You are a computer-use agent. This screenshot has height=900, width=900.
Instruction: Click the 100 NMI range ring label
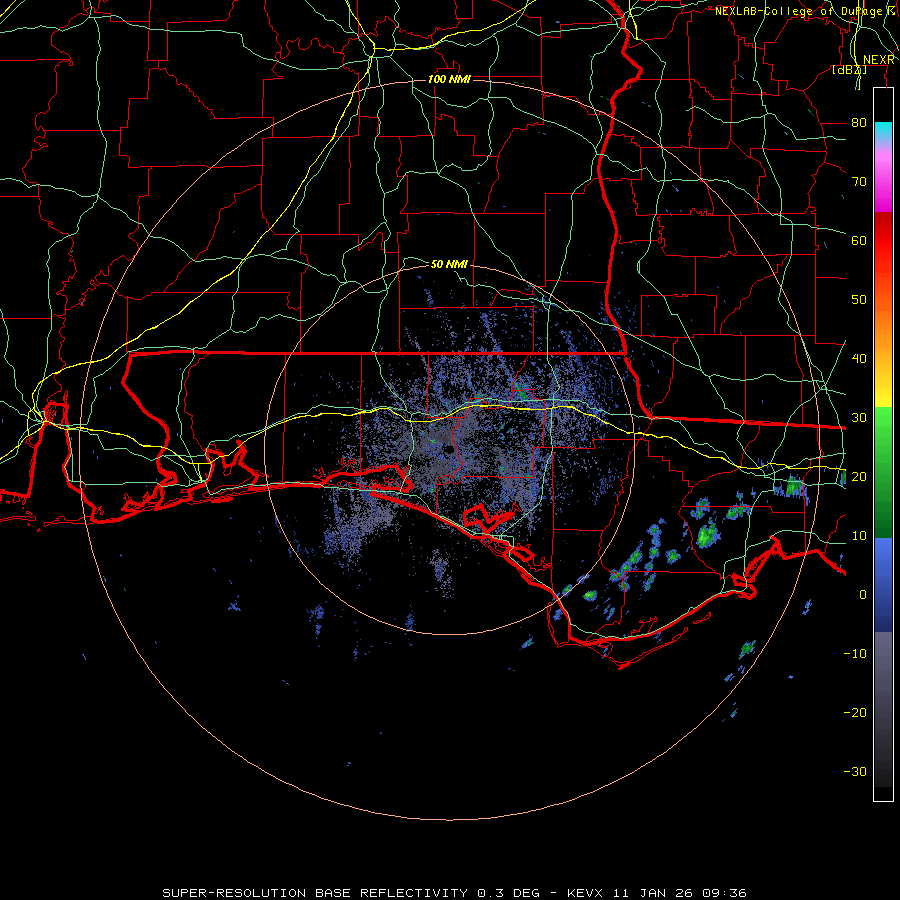tap(449, 79)
